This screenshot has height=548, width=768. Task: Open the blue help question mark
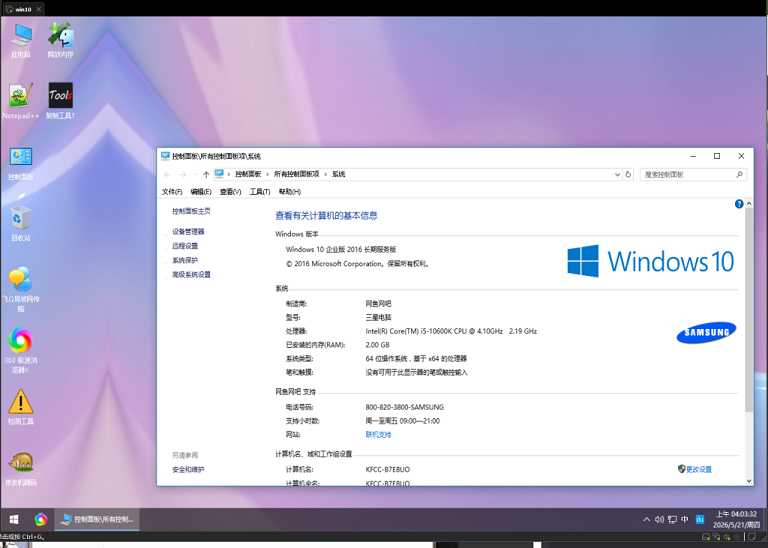739,204
